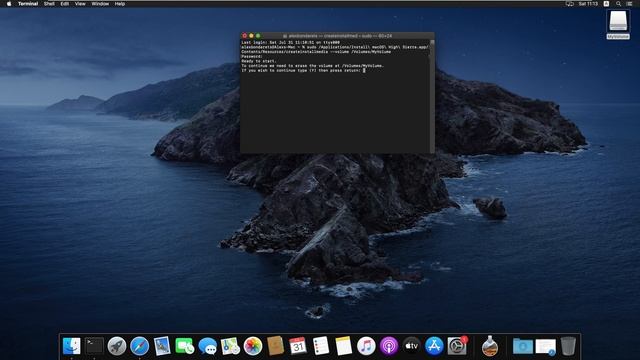
Task: Open Spotlight search magnifier icon
Action: click(x=618, y=4)
